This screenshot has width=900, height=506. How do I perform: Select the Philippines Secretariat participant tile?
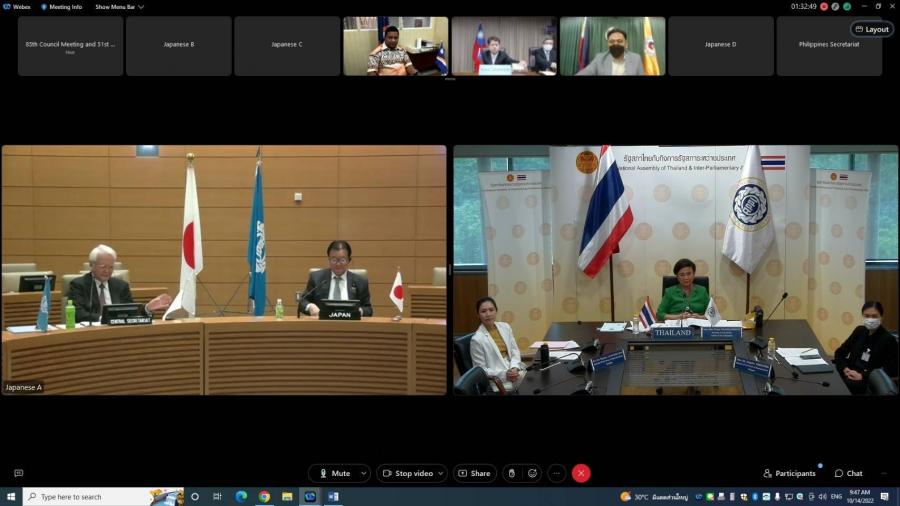(x=829, y=45)
